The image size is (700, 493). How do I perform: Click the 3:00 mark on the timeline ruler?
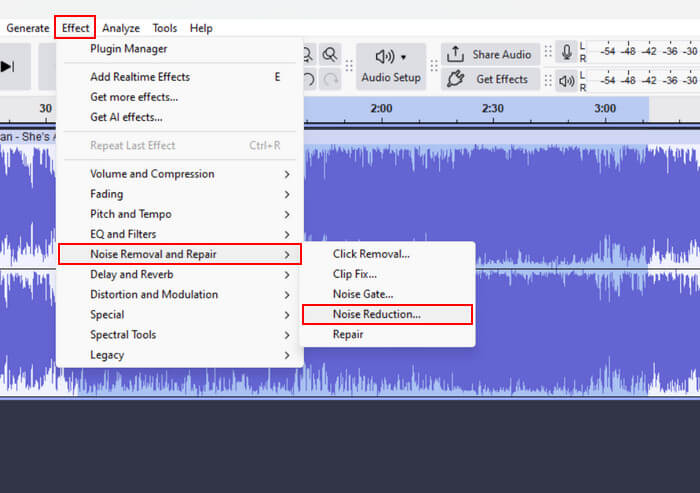(x=605, y=109)
